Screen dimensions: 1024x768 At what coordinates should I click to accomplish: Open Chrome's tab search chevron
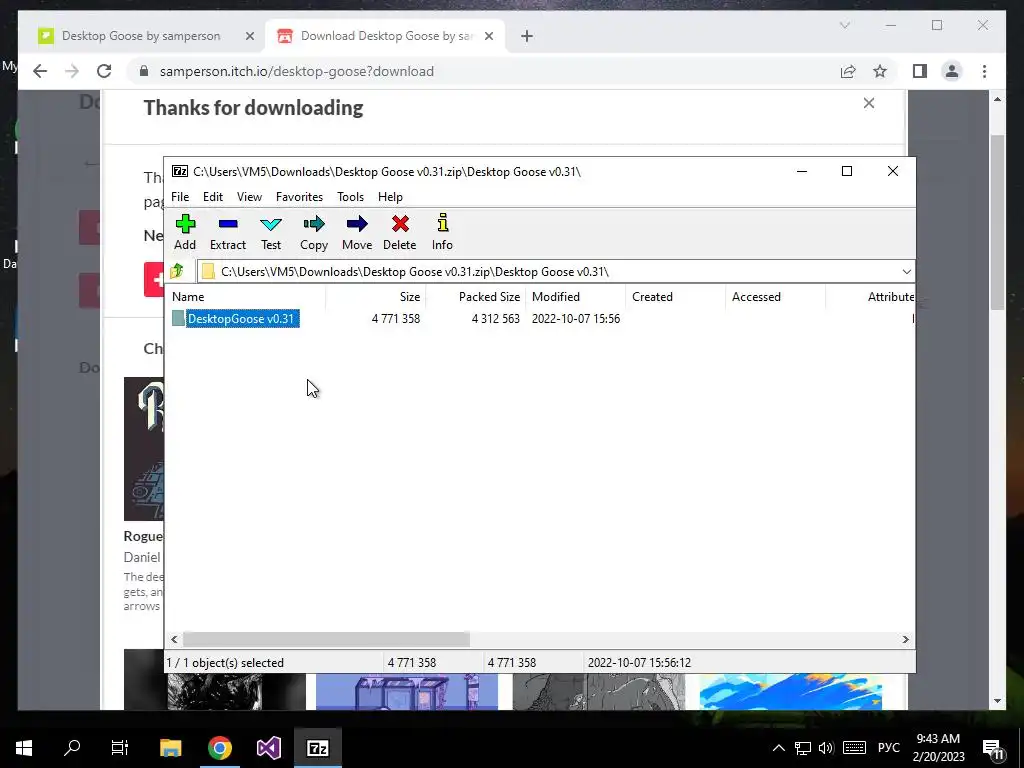point(844,25)
